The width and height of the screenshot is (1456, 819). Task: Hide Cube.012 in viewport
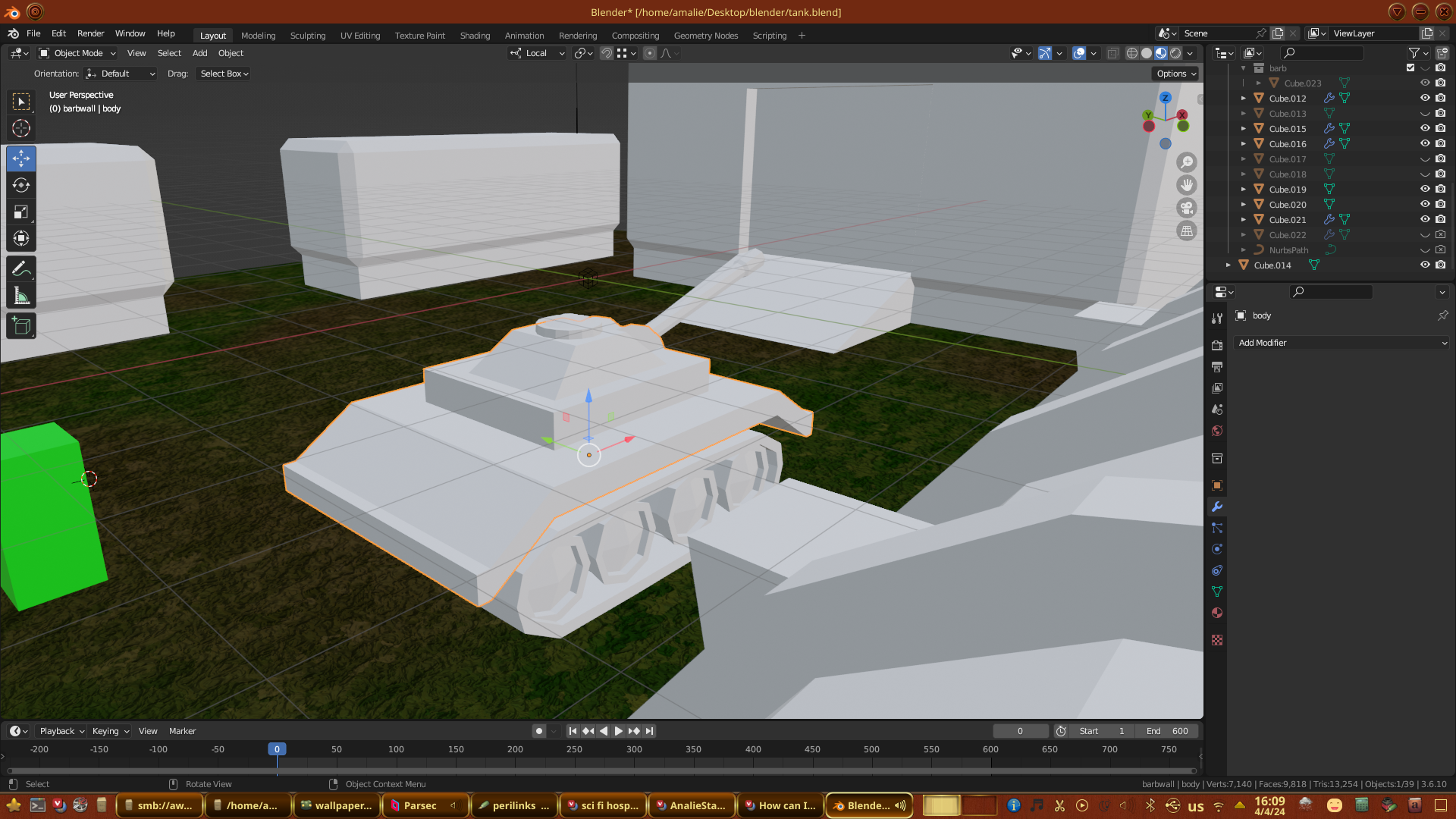(1425, 98)
